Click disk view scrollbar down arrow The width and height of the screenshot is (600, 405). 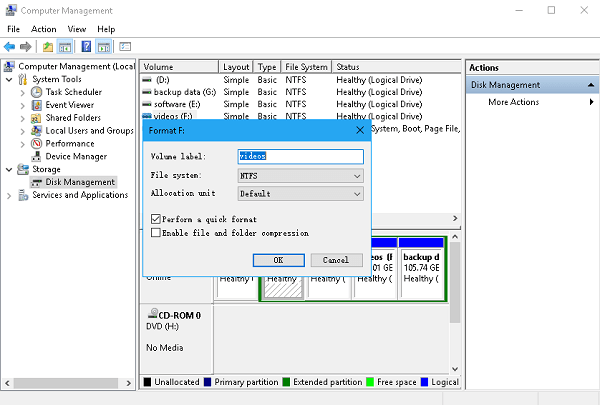(x=455, y=369)
